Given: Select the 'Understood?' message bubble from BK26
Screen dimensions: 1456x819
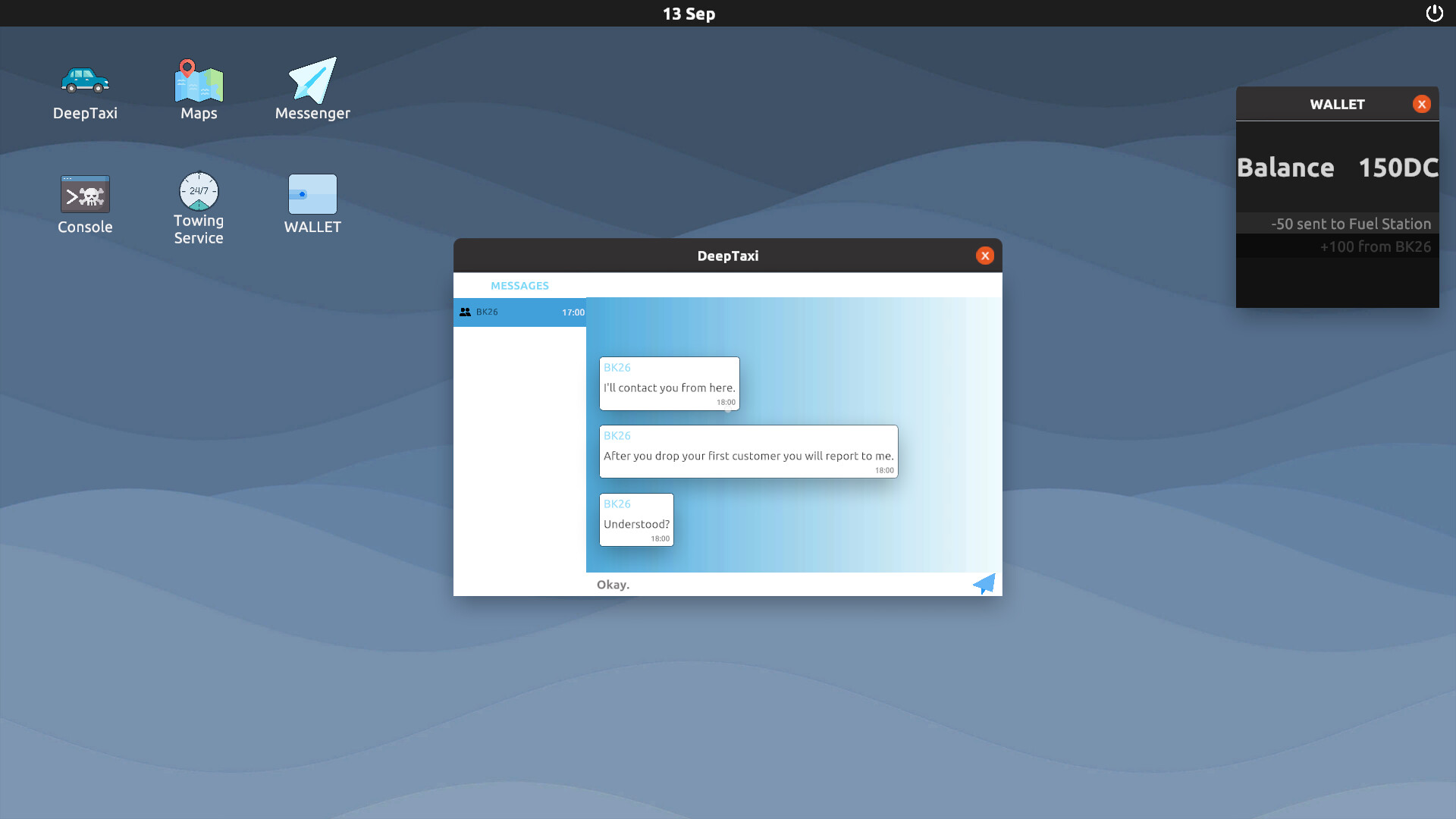Looking at the screenshot, I should [636, 519].
